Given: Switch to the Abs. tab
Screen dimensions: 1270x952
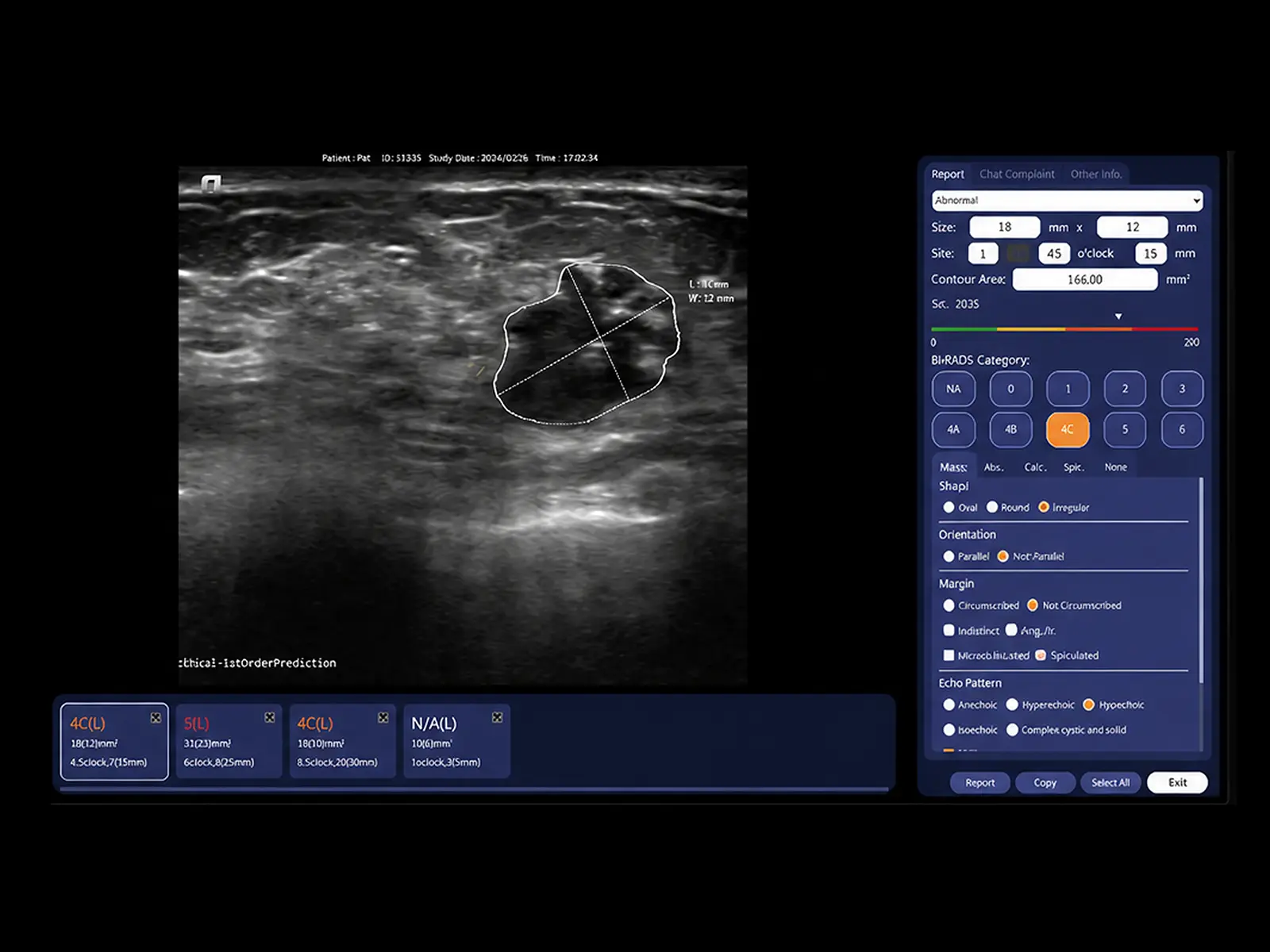Looking at the screenshot, I should (x=994, y=467).
